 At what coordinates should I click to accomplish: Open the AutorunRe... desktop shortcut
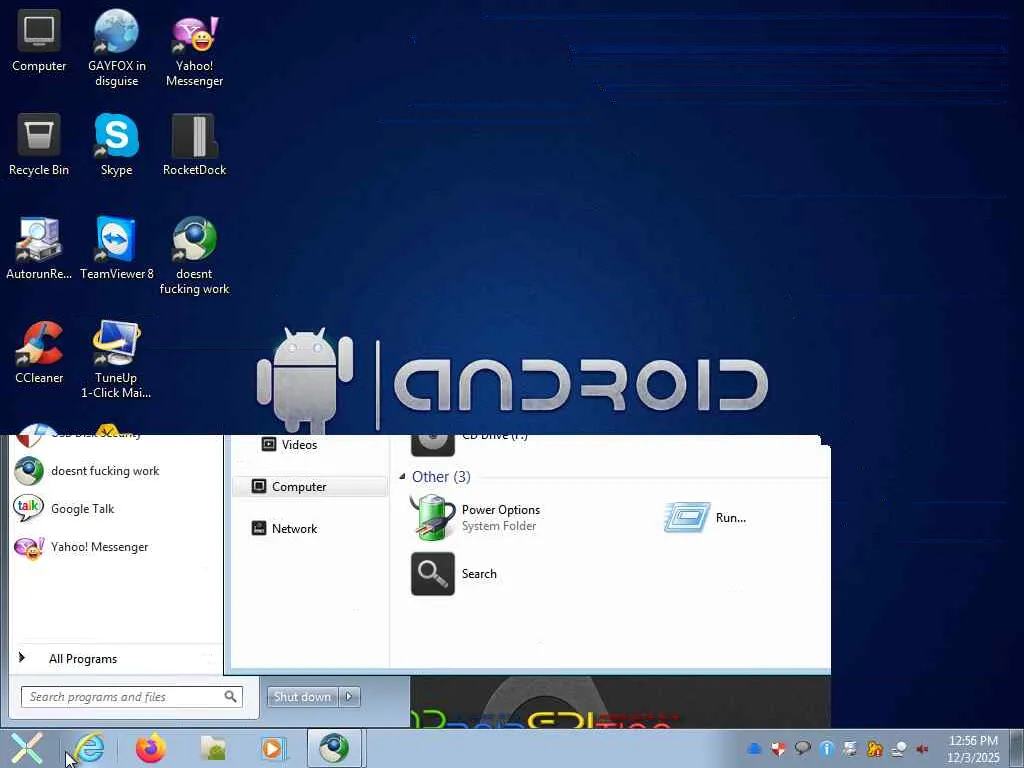pyautogui.click(x=39, y=248)
